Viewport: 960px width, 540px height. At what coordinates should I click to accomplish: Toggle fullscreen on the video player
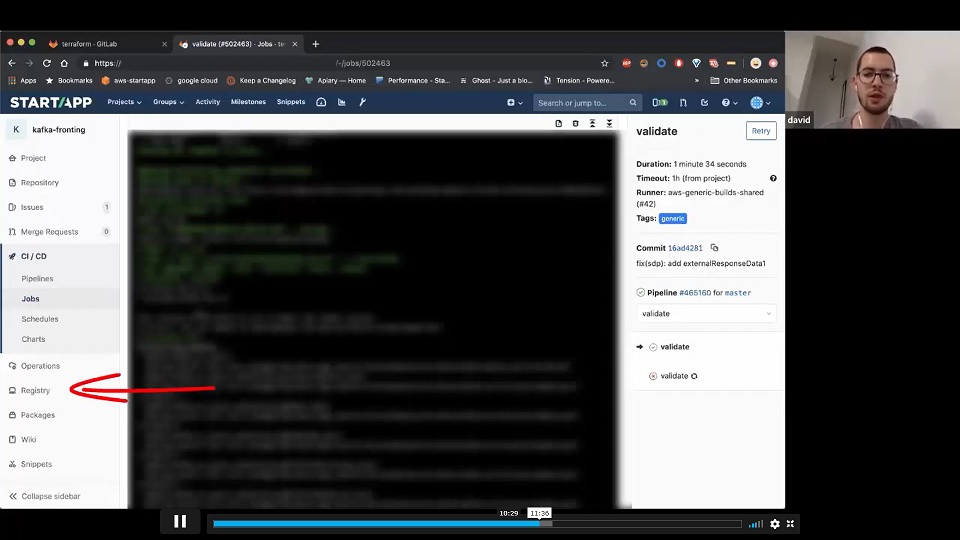tap(790, 523)
